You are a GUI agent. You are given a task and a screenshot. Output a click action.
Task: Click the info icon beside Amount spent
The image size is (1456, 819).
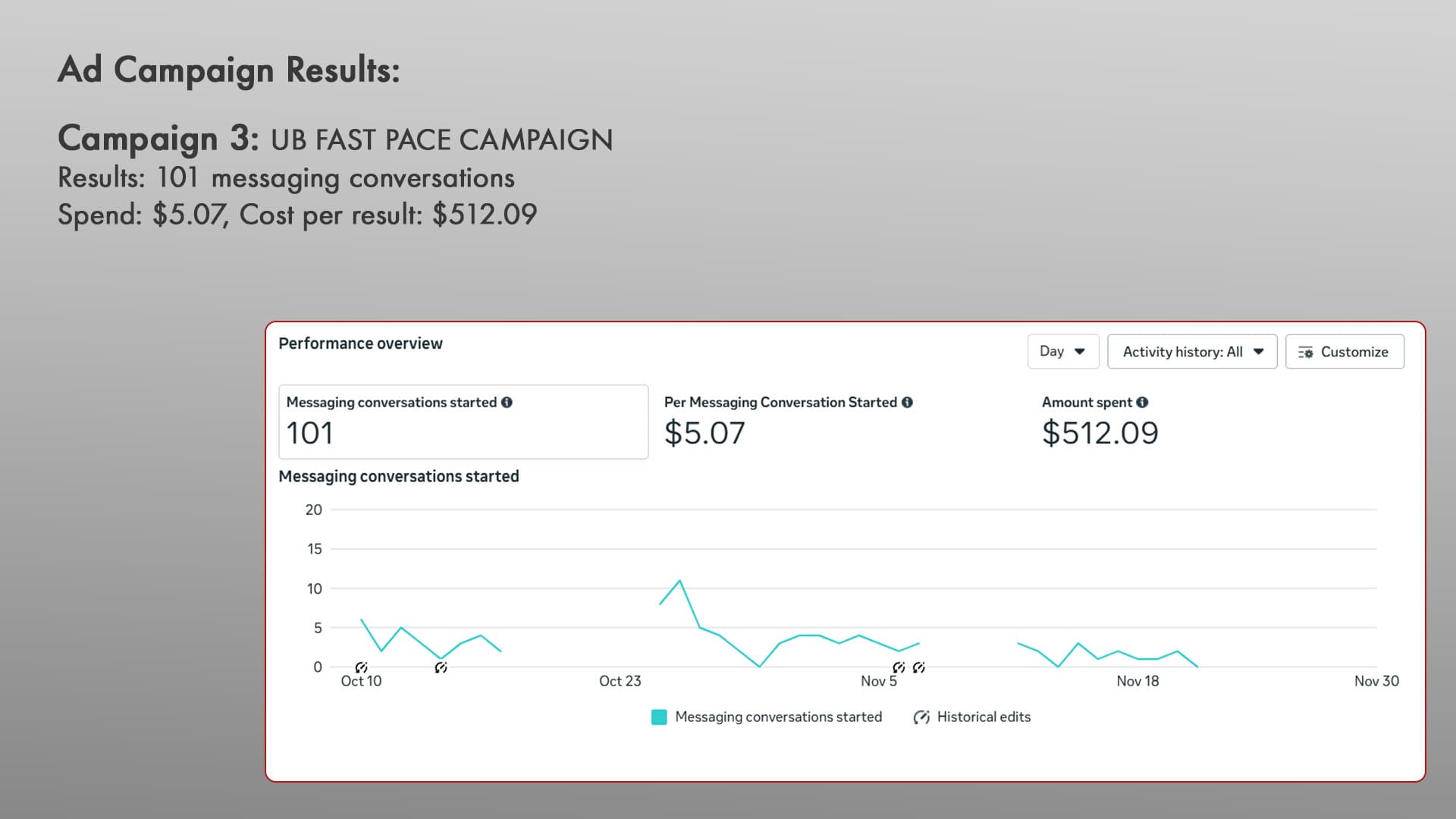tap(1142, 403)
